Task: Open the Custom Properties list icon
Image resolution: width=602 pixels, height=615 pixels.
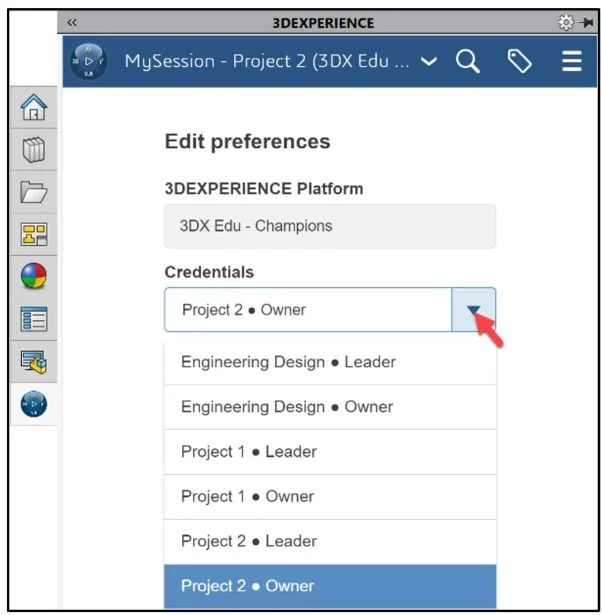Action: click(33, 319)
